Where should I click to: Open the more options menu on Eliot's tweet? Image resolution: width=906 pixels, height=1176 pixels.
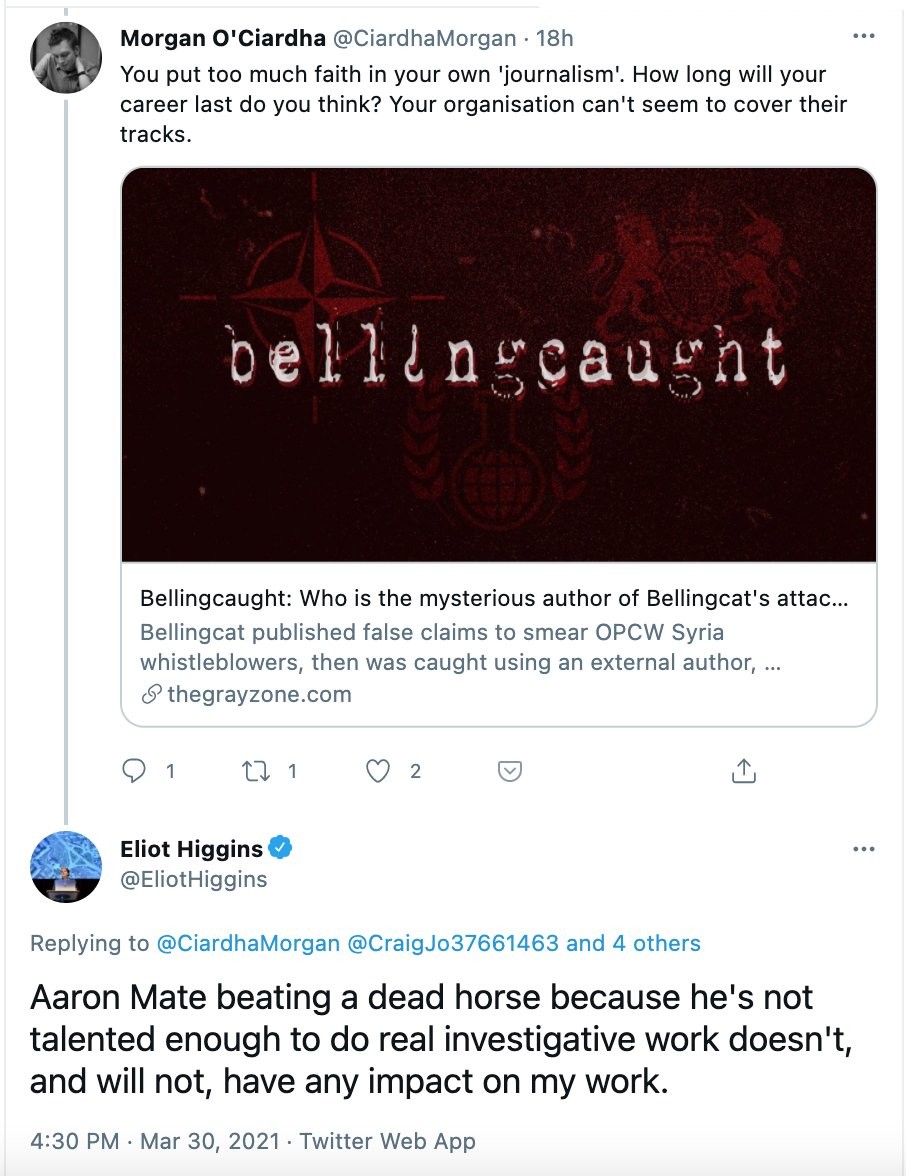(x=863, y=849)
